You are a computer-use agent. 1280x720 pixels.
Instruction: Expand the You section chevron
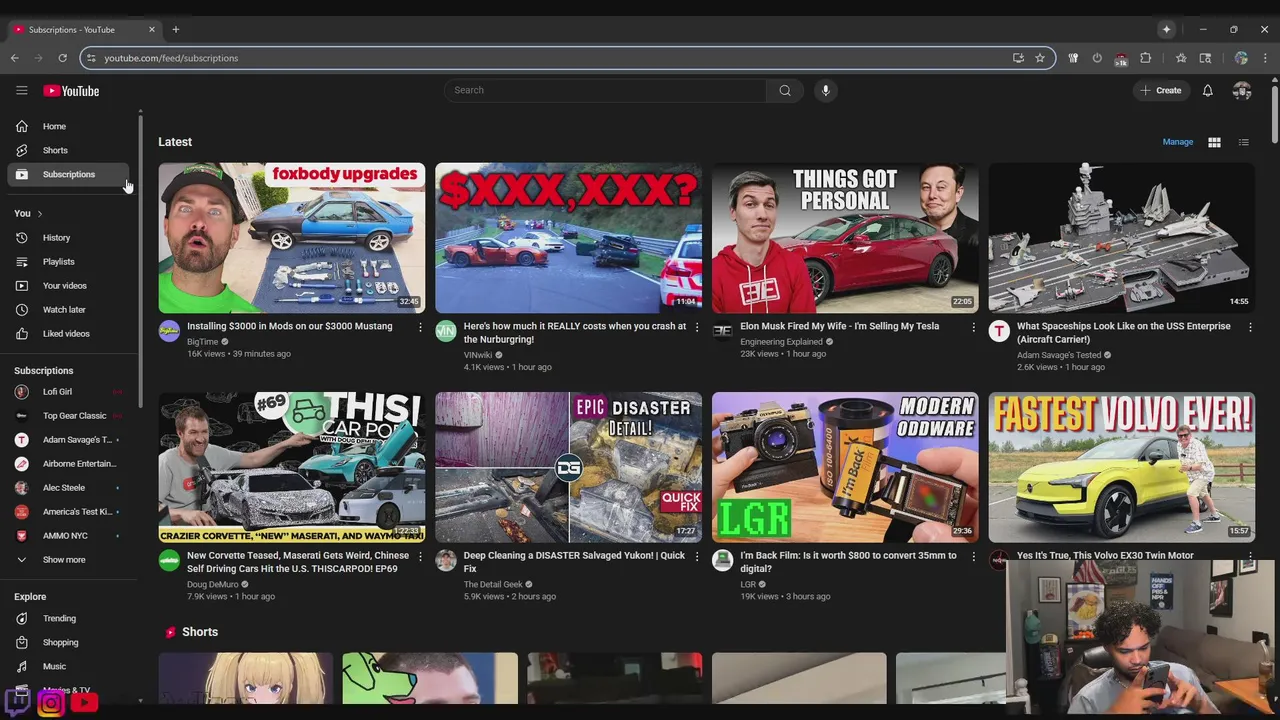[x=40, y=213]
